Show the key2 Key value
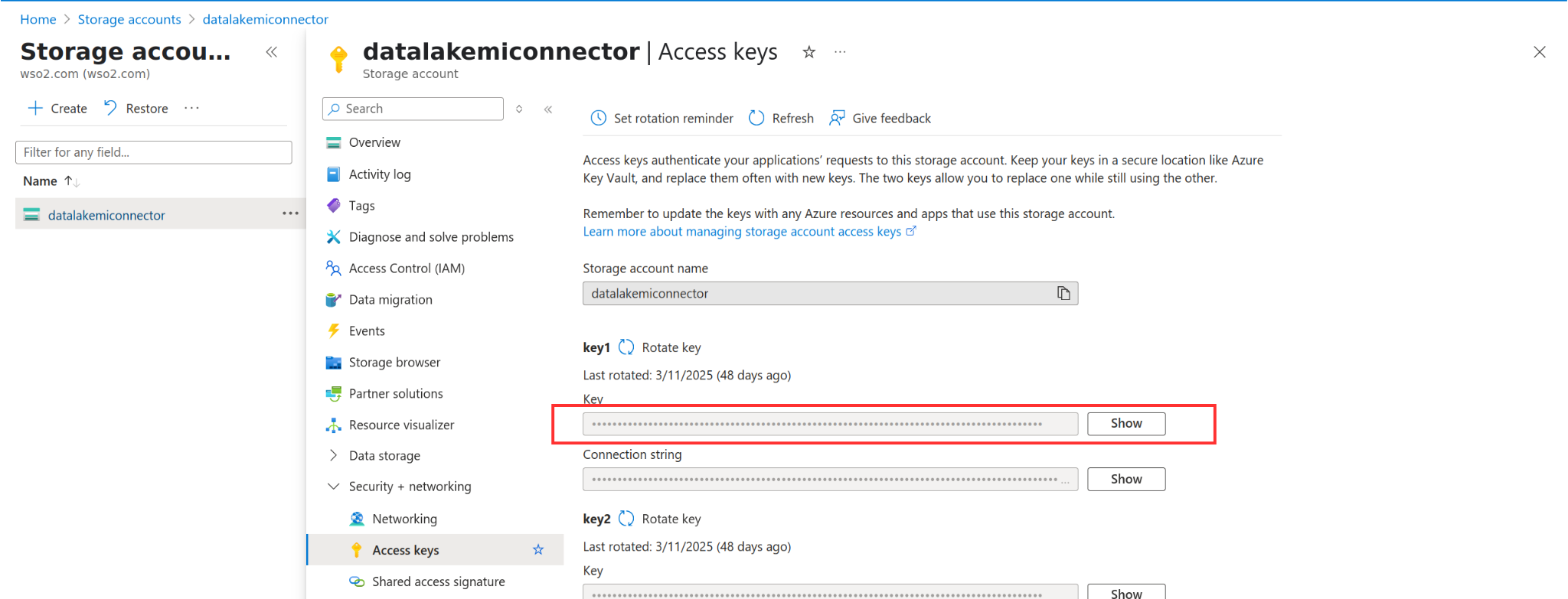Image resolution: width=1568 pixels, height=599 pixels. 1126,592
